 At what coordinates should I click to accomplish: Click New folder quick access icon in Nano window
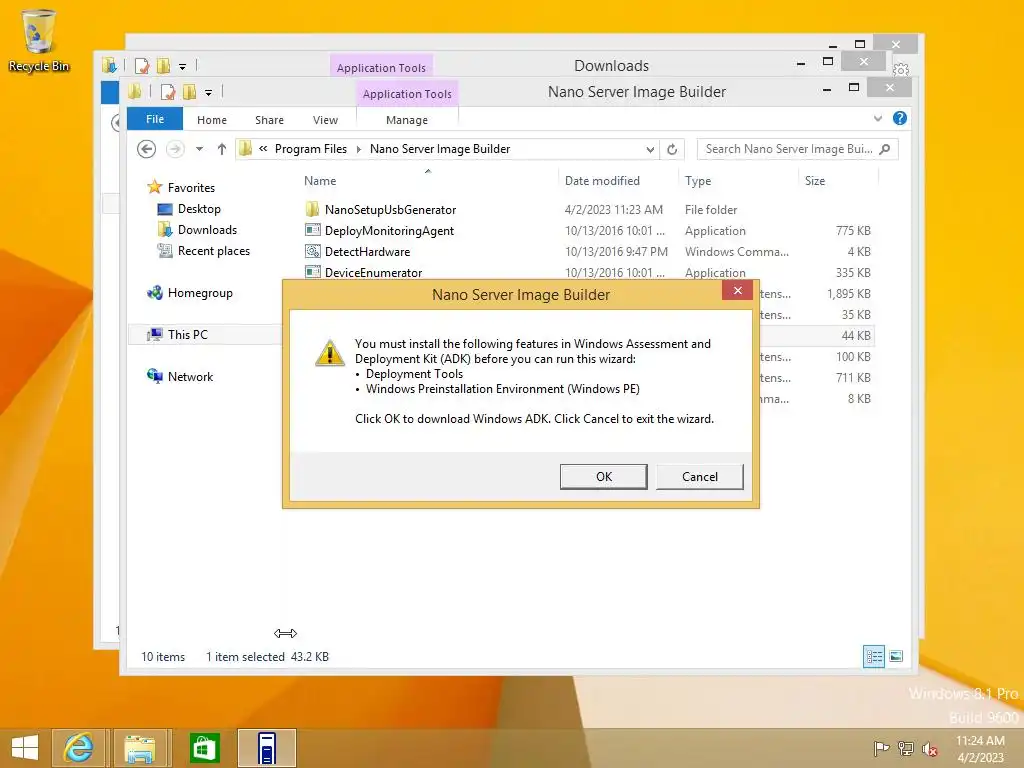[x=189, y=92]
